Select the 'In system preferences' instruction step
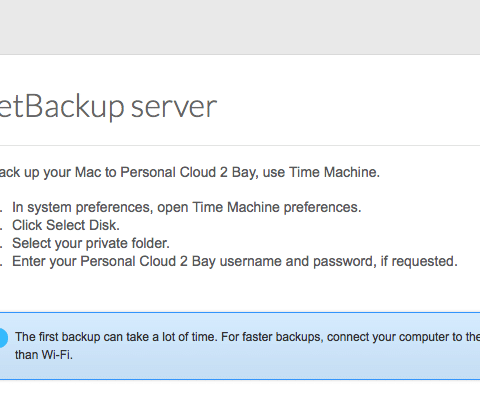This screenshot has height=393, width=480. (187, 207)
